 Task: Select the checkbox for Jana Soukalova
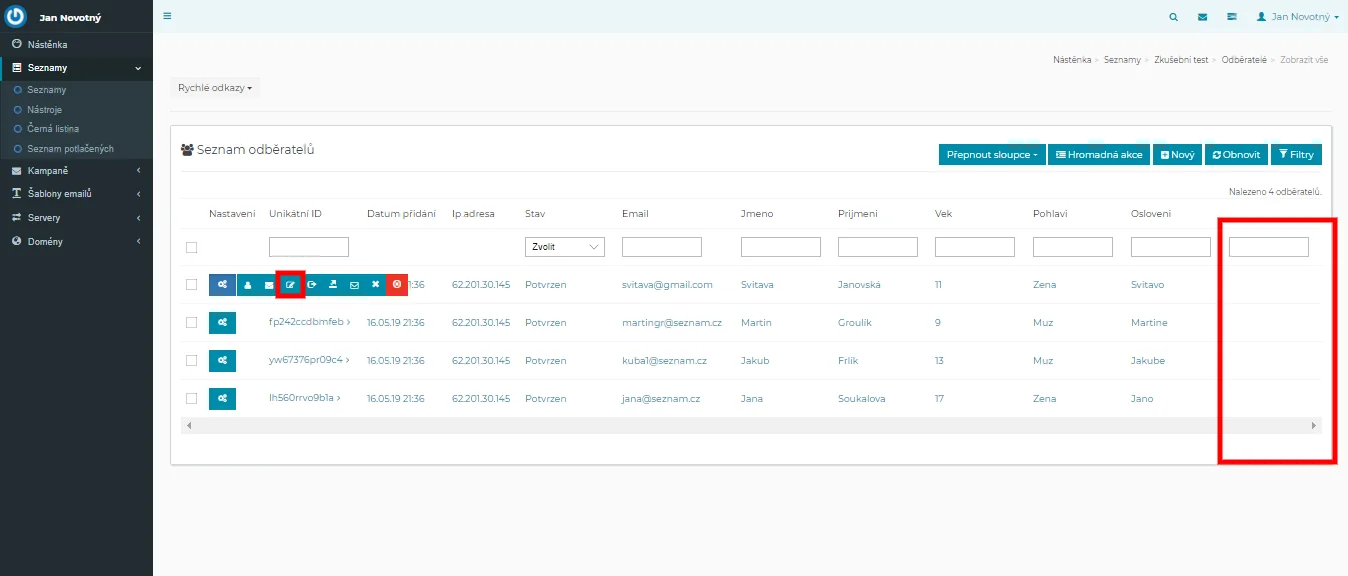pyautogui.click(x=192, y=398)
